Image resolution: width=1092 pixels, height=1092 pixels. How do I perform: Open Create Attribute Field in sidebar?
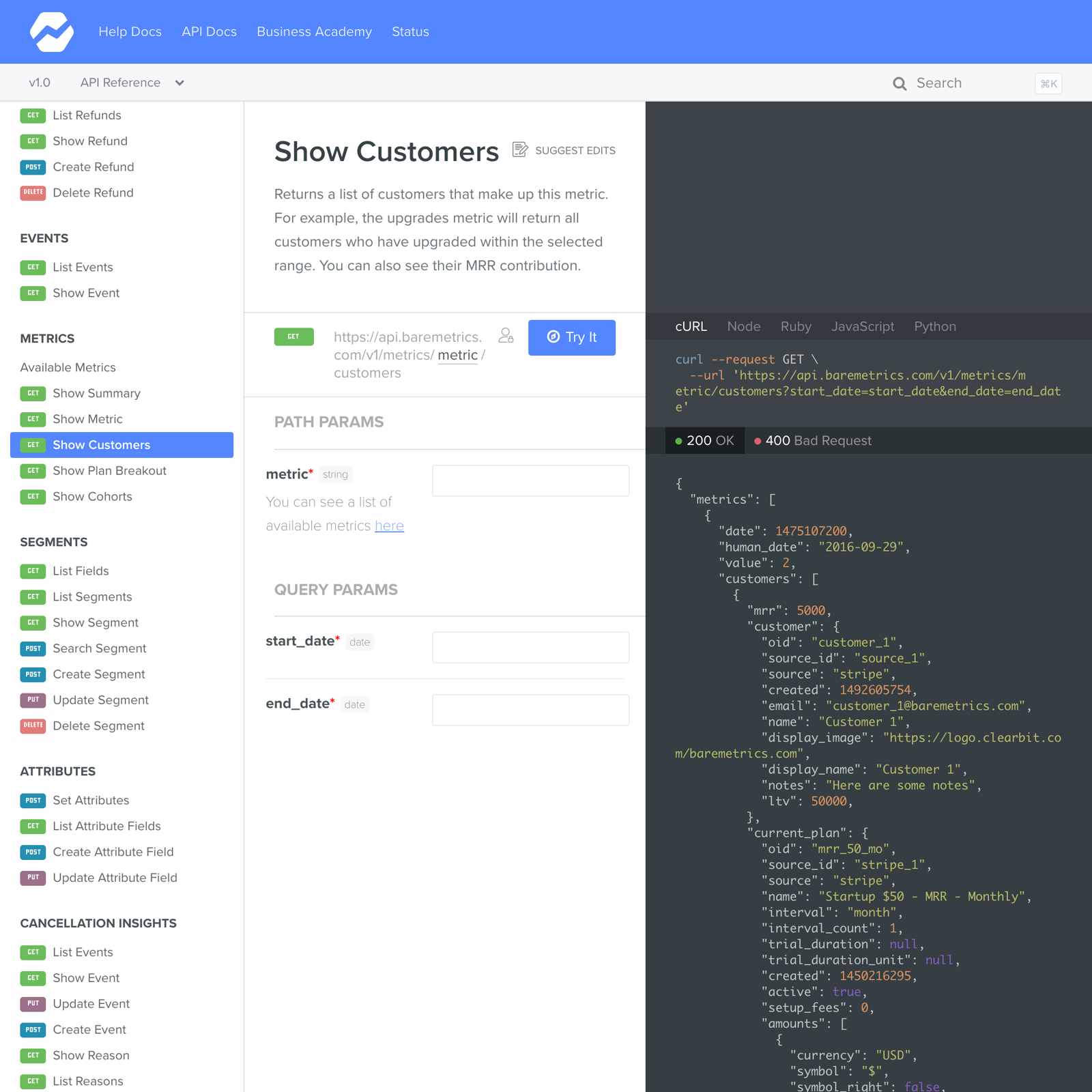pyautogui.click(x=113, y=852)
